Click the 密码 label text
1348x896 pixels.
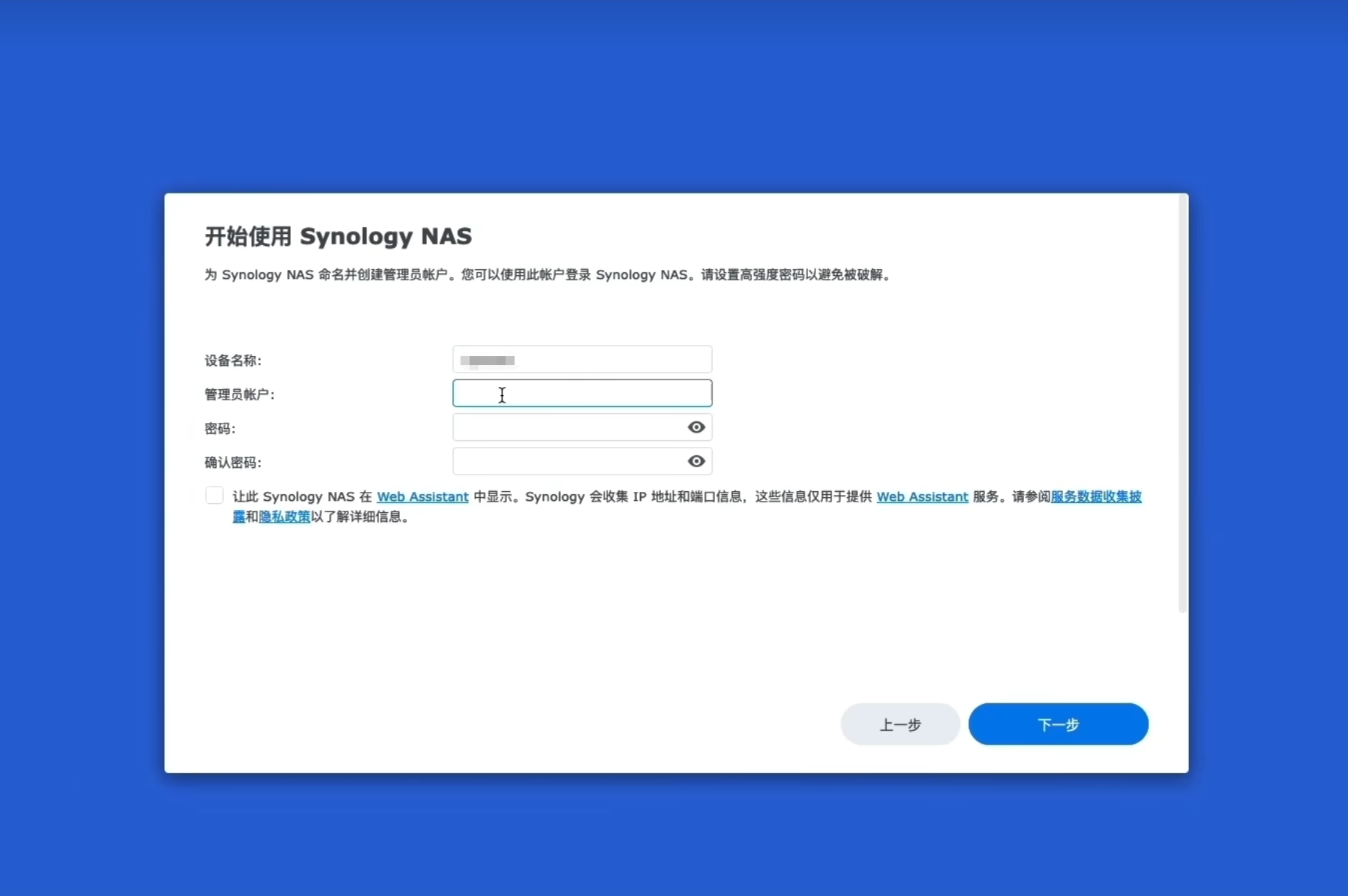point(220,429)
